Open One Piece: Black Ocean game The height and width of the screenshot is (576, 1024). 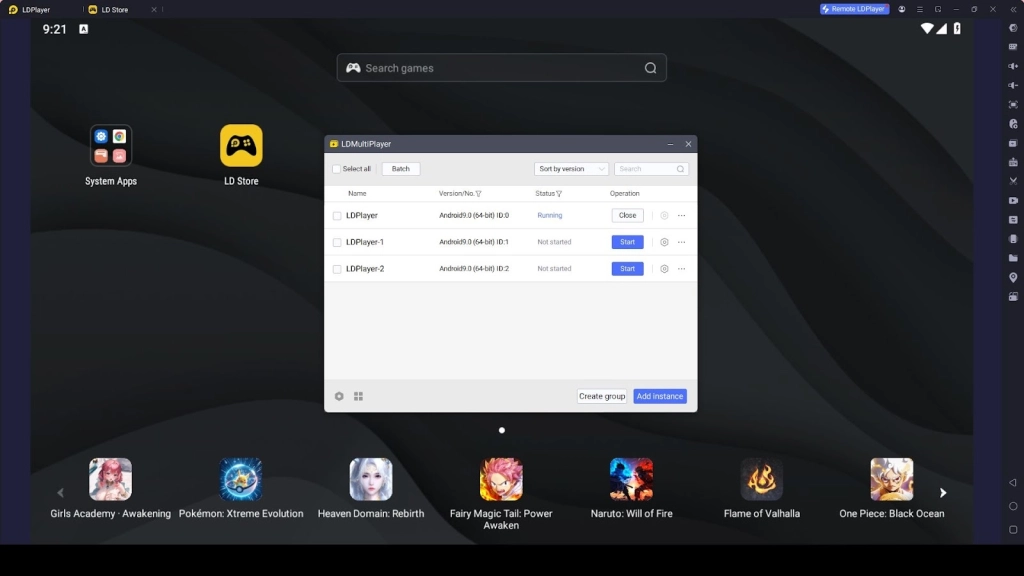pos(891,488)
